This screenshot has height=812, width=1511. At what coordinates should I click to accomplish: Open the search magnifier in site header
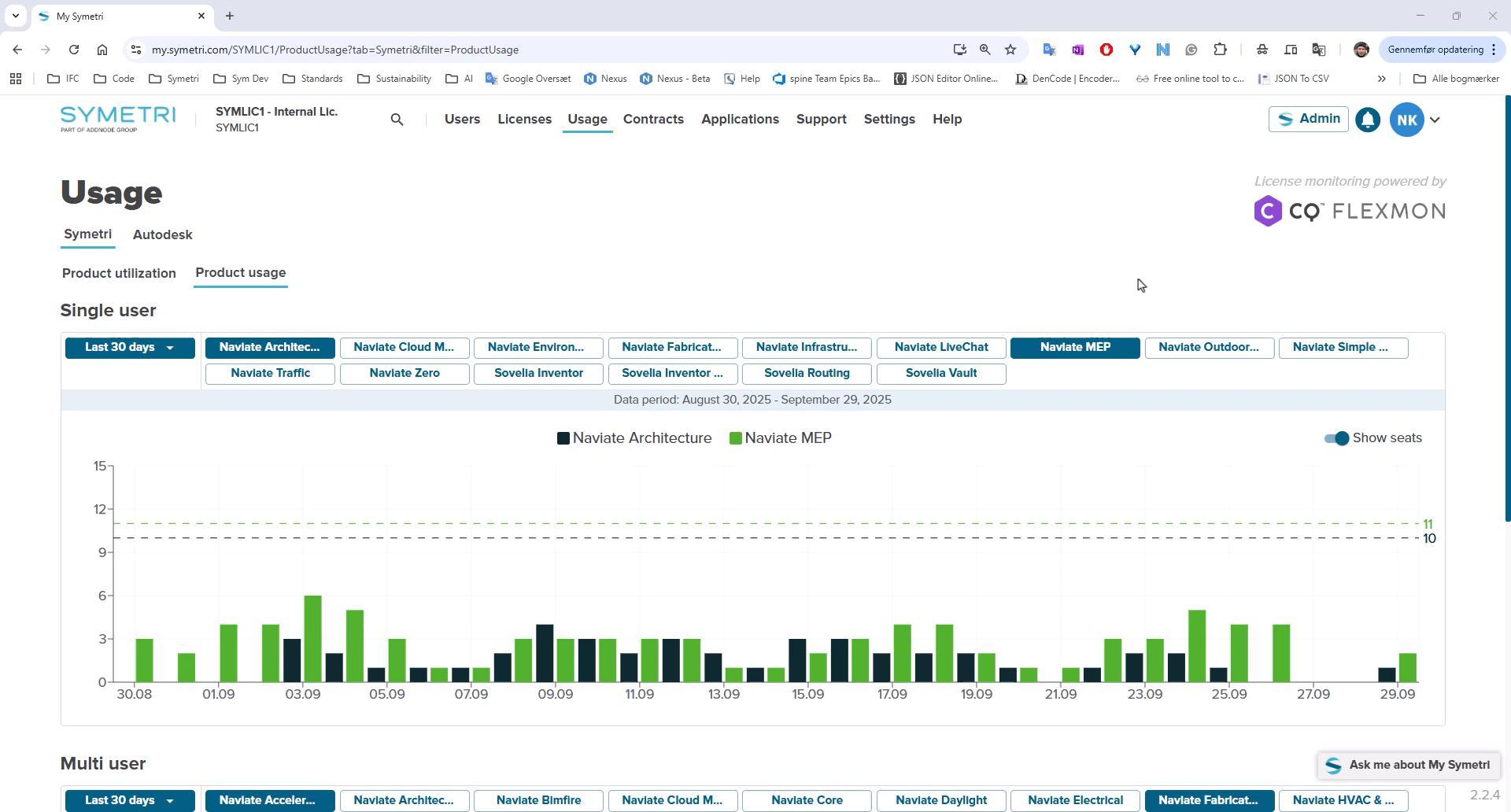(397, 120)
